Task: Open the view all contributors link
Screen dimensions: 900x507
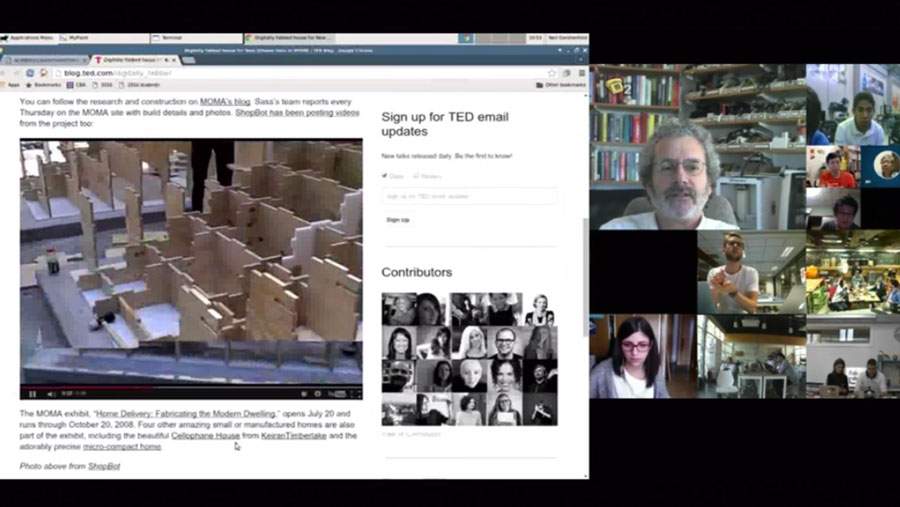Action: tap(412, 435)
